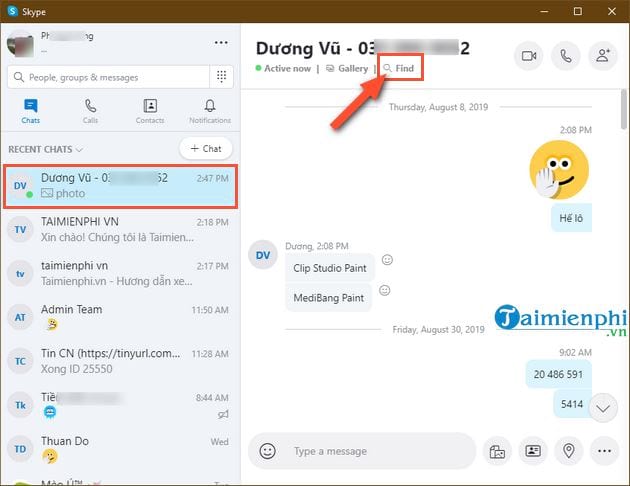This screenshot has width=630, height=486.
Task: Open the Tin CN chat
Action: coord(120,361)
